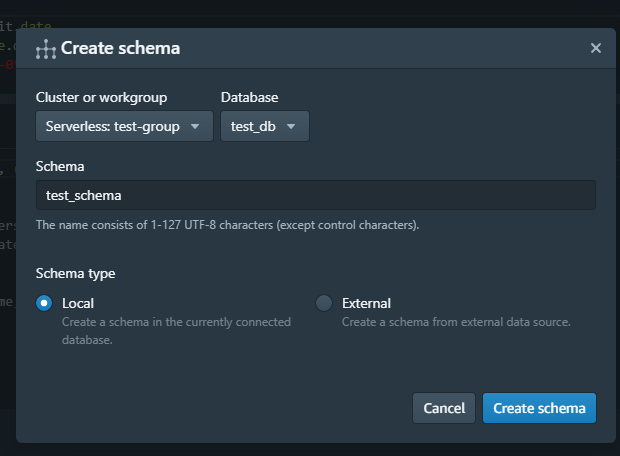The height and width of the screenshot is (456, 620).
Task: Click the 'External' option label text
Action: (x=366, y=303)
